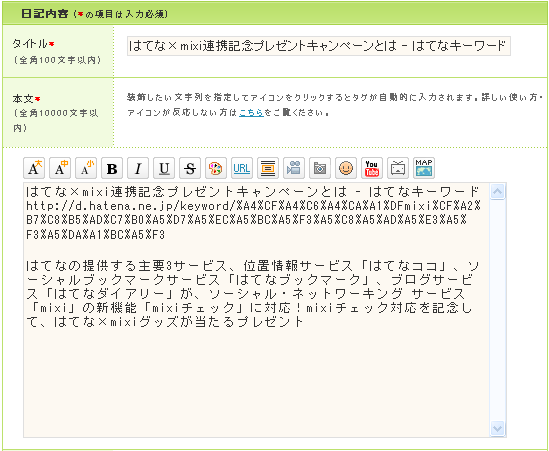
Task: Click the タイトル field label
Action: tap(30, 44)
